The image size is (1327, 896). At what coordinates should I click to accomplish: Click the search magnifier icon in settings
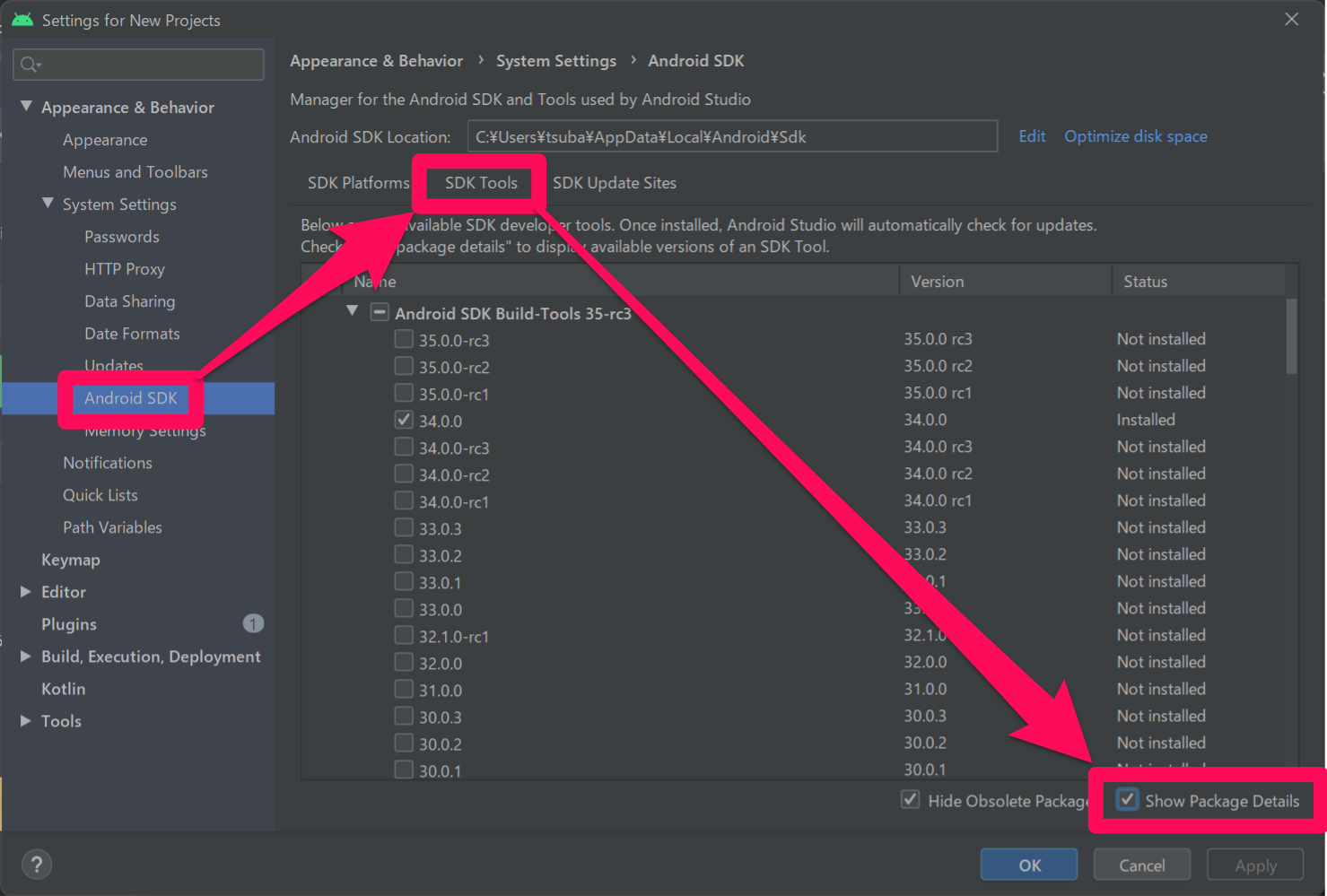point(30,65)
